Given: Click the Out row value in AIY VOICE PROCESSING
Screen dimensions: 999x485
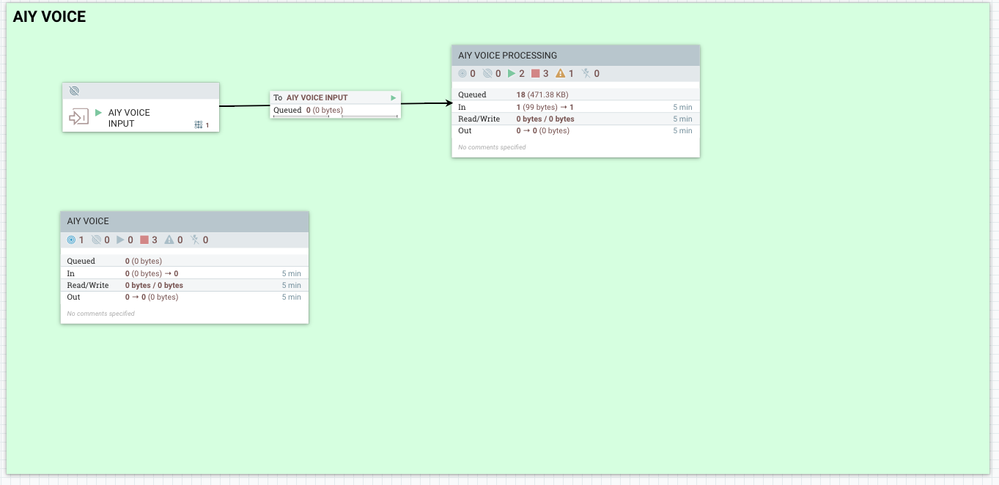Looking at the screenshot, I should pyautogui.click(x=543, y=131).
